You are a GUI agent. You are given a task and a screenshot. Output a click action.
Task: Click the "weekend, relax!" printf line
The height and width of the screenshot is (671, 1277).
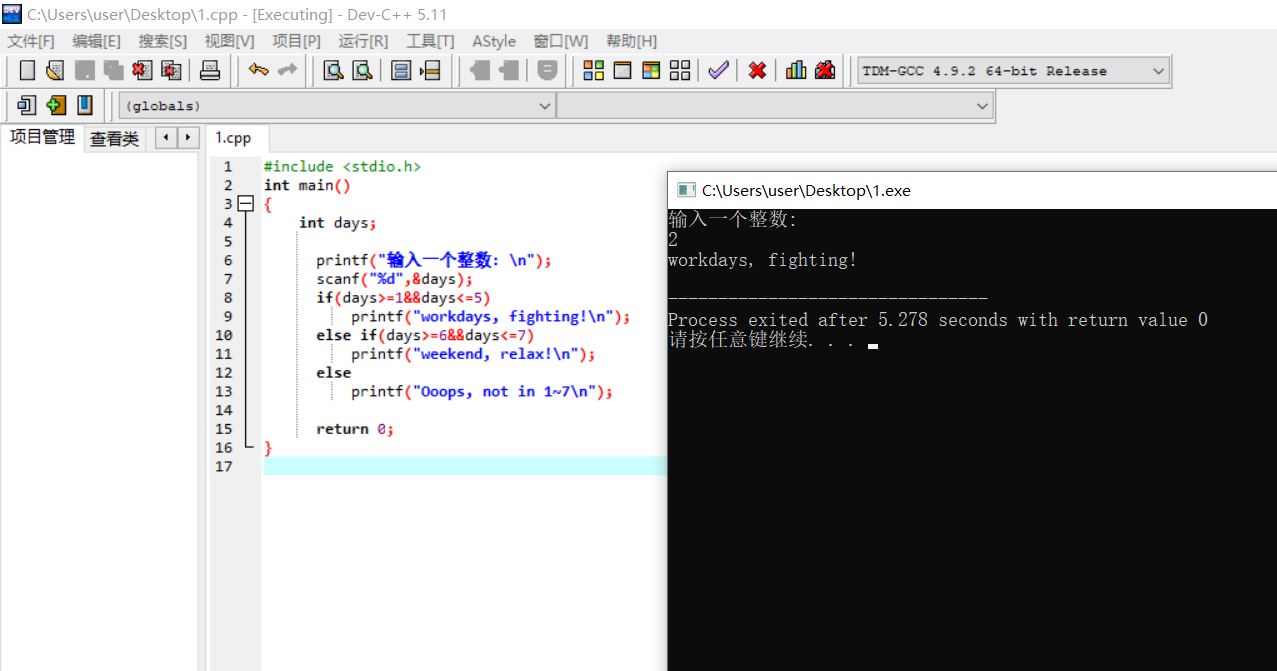click(473, 354)
